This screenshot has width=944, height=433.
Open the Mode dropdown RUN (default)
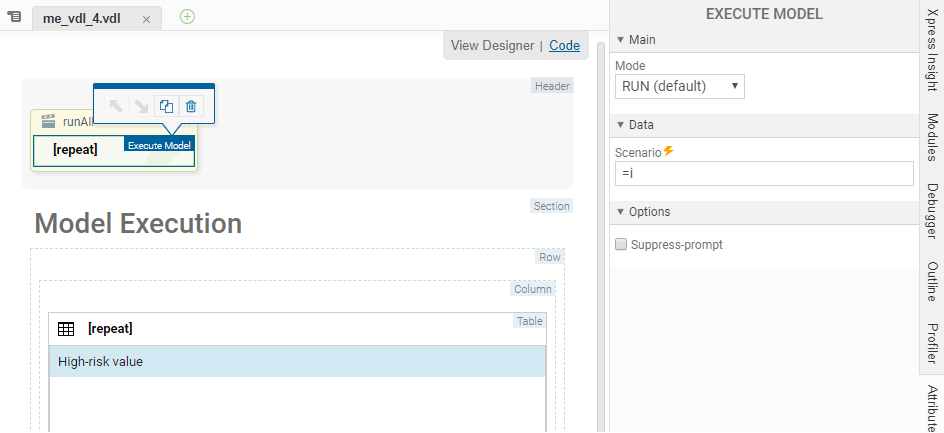click(679, 86)
